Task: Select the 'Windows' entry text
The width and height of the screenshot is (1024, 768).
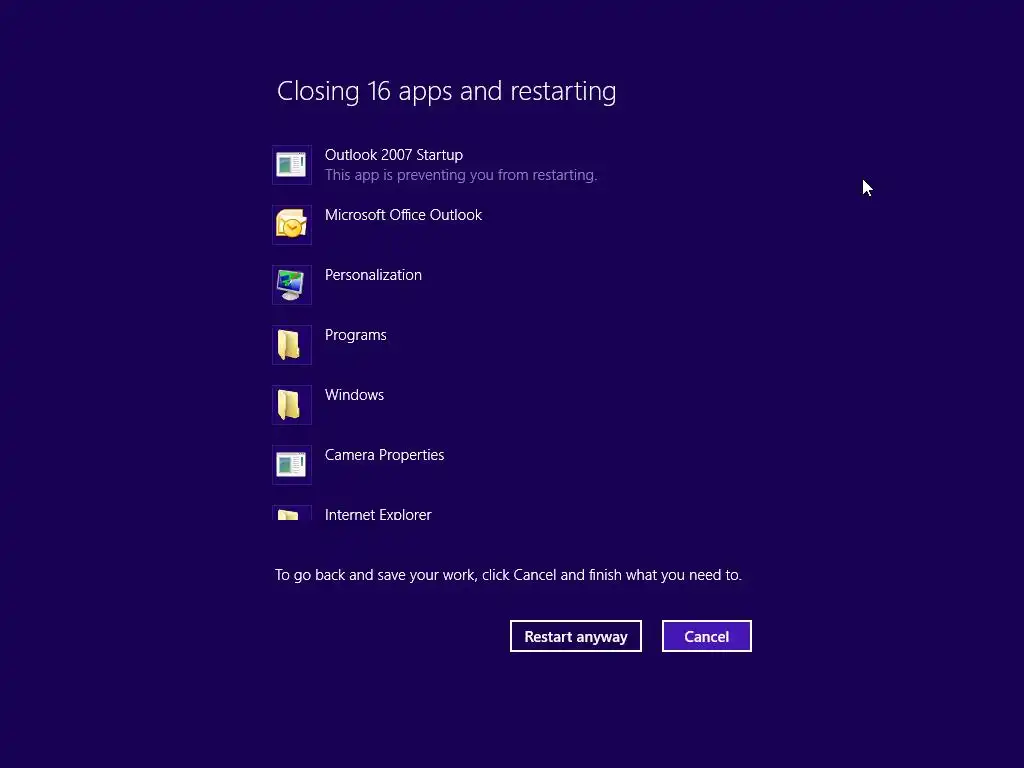Action: click(354, 395)
